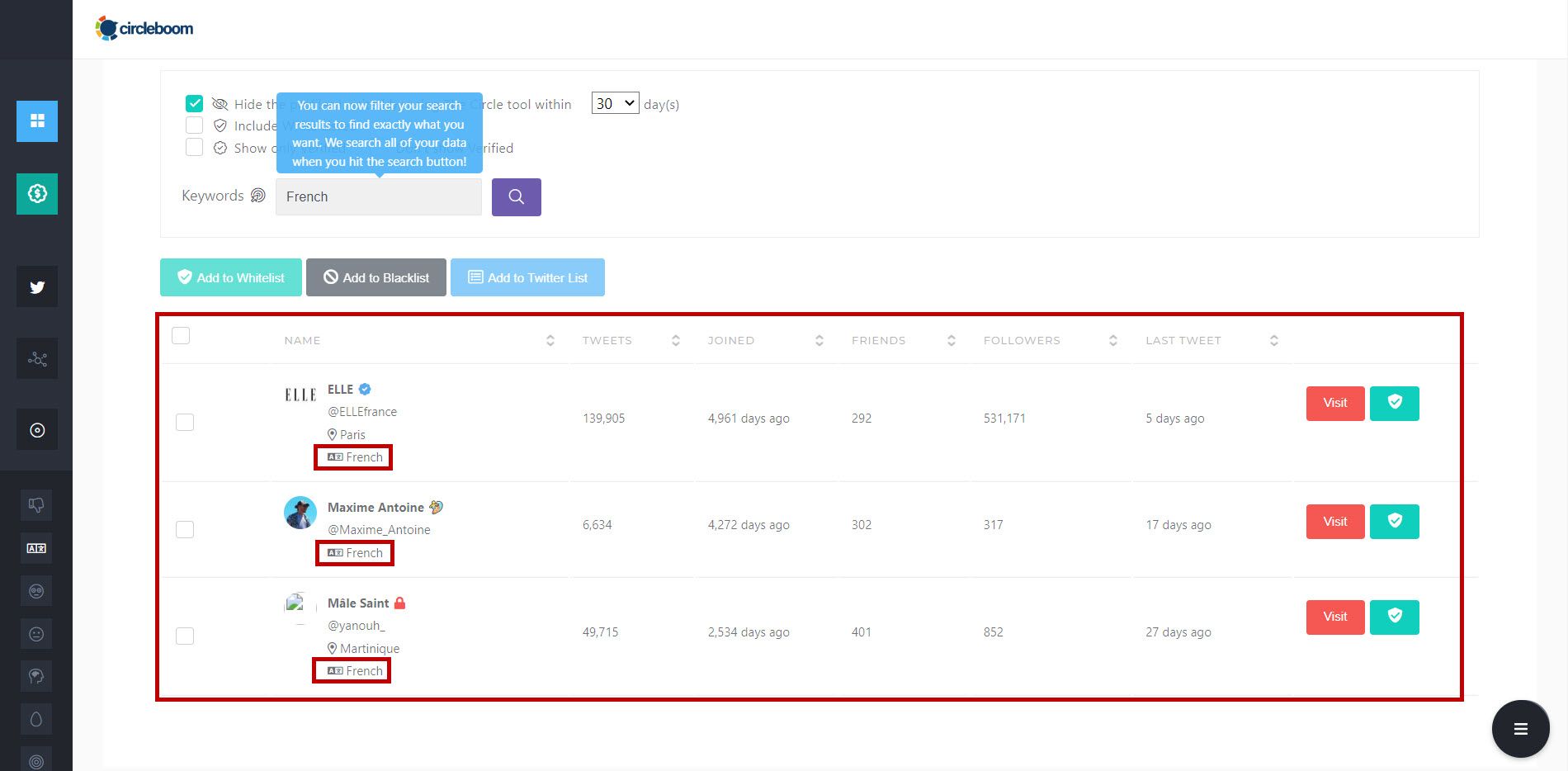This screenshot has height=771, width=1568.
Task: Open the dashboard grid icon in sidebar
Action: pyautogui.click(x=37, y=121)
